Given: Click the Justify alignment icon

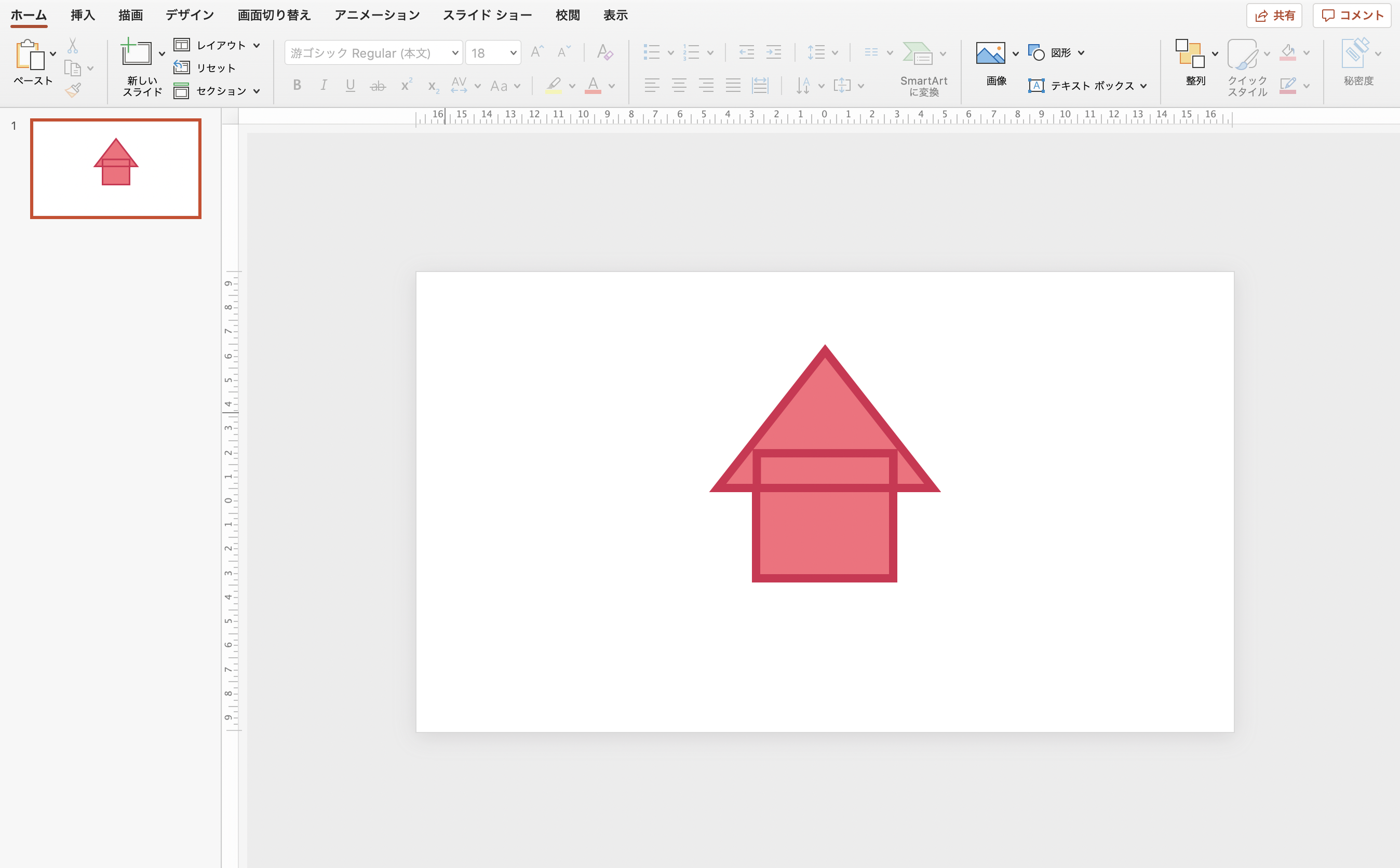Looking at the screenshot, I should point(733,86).
